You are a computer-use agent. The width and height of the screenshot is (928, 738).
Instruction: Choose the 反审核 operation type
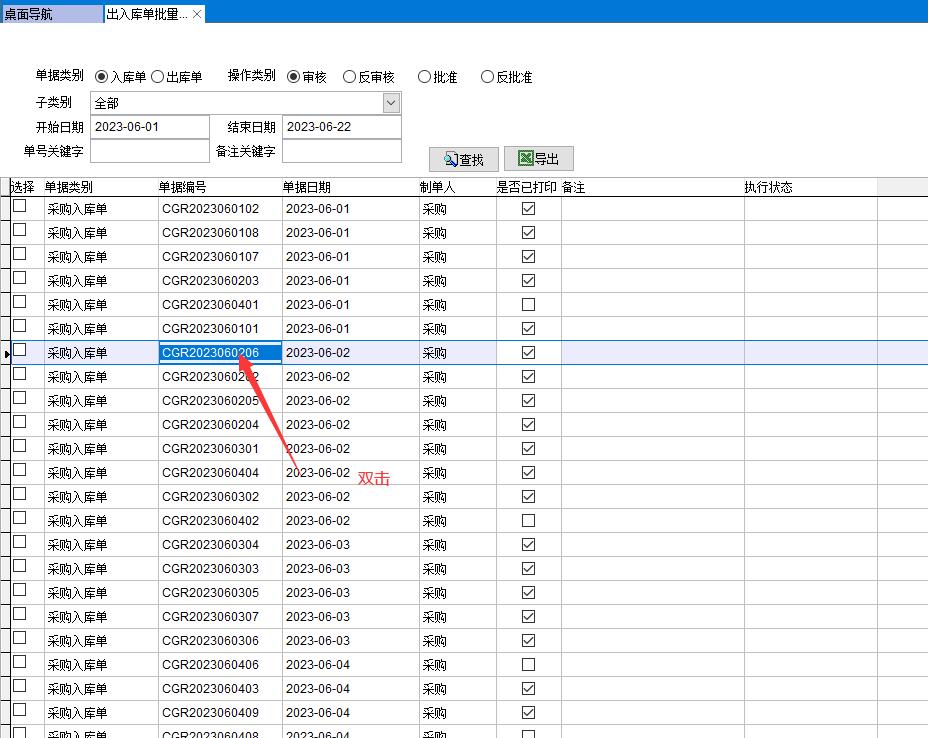point(349,77)
